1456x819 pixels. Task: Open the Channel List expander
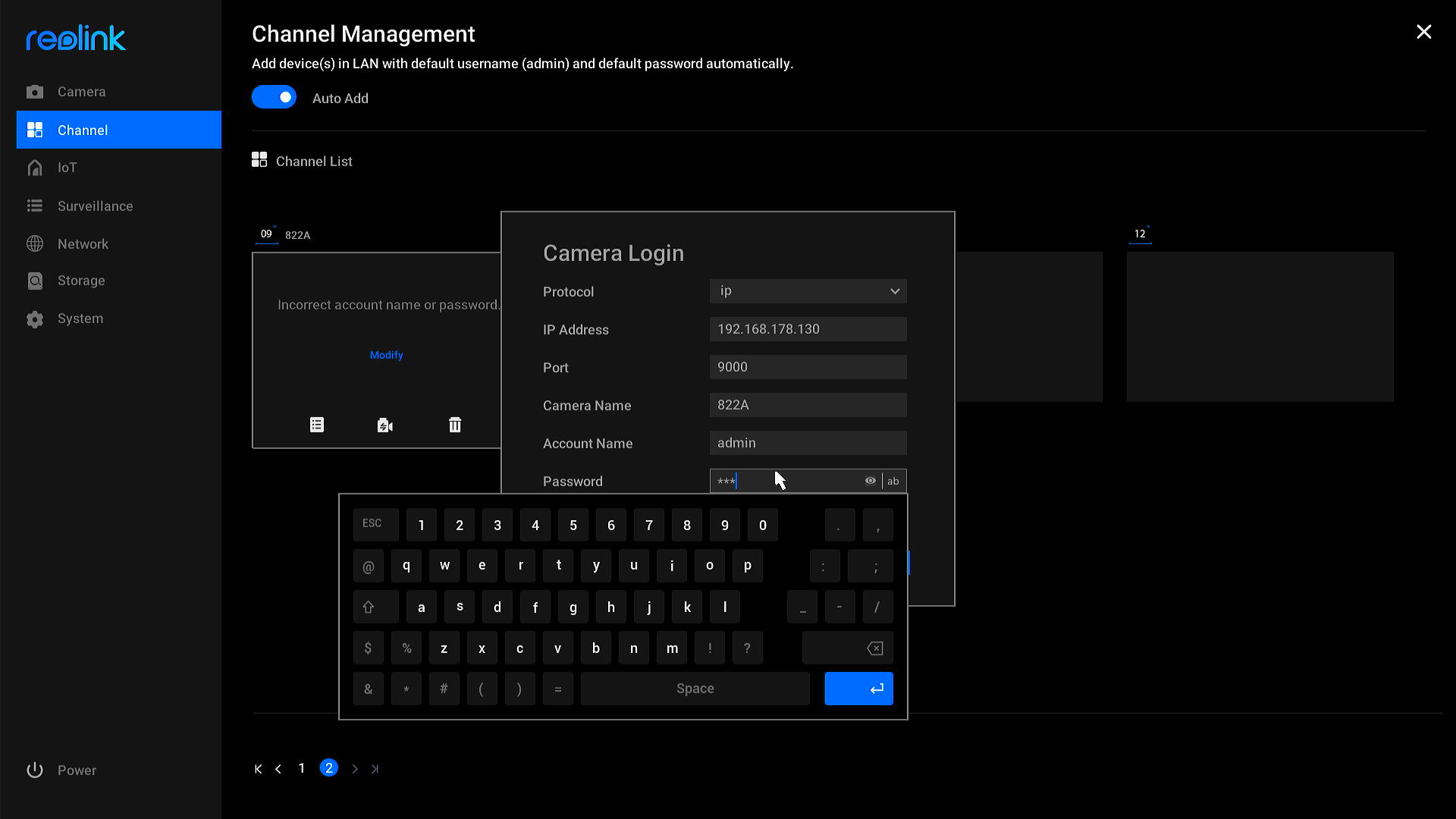314,161
